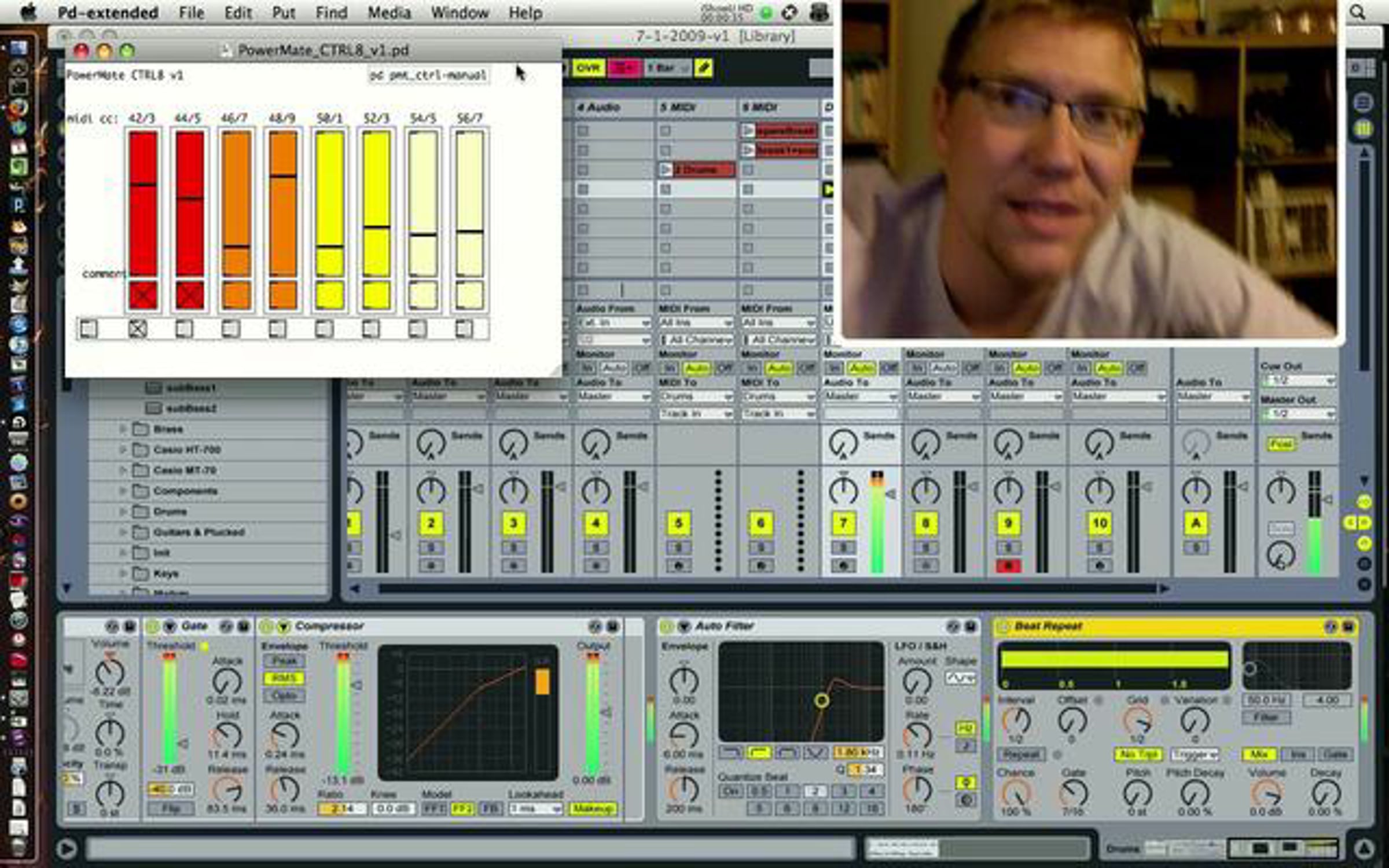This screenshot has height=868, width=1389.
Task: Open the Find menu
Action: tap(331, 12)
